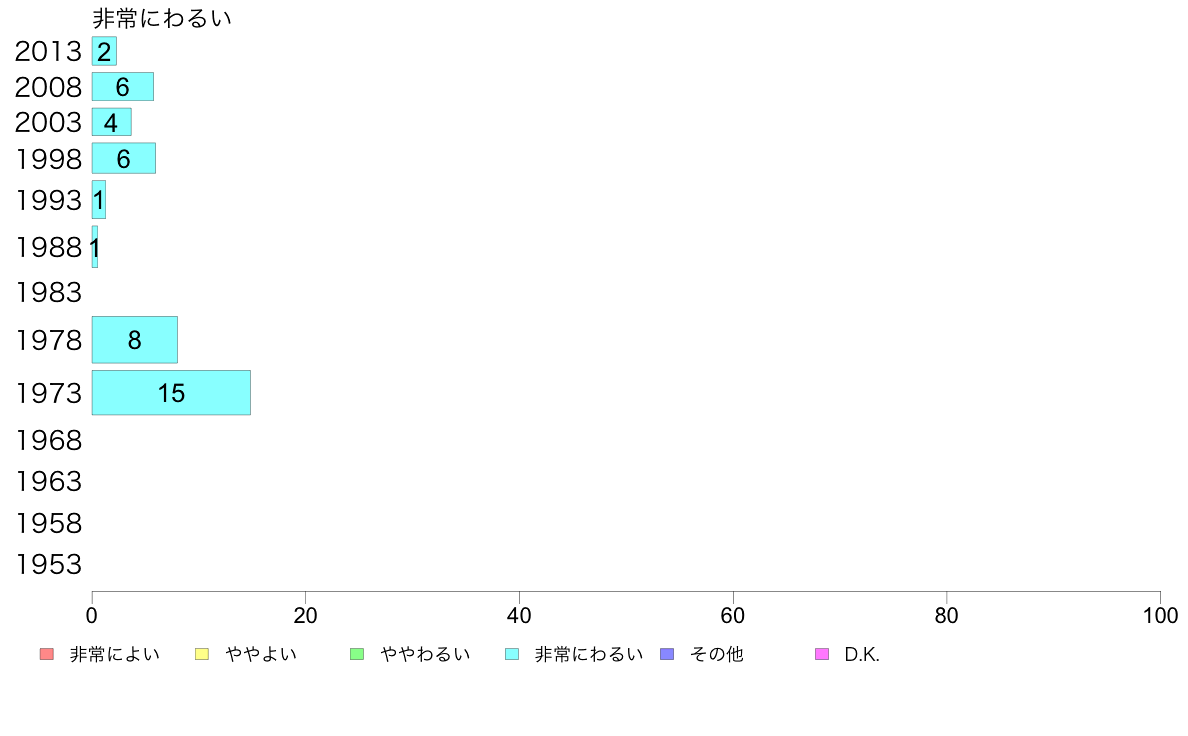Screen dimensions: 1188x736
Task: Click the cyan 非常にわるい legend swatch
Action: point(512,654)
